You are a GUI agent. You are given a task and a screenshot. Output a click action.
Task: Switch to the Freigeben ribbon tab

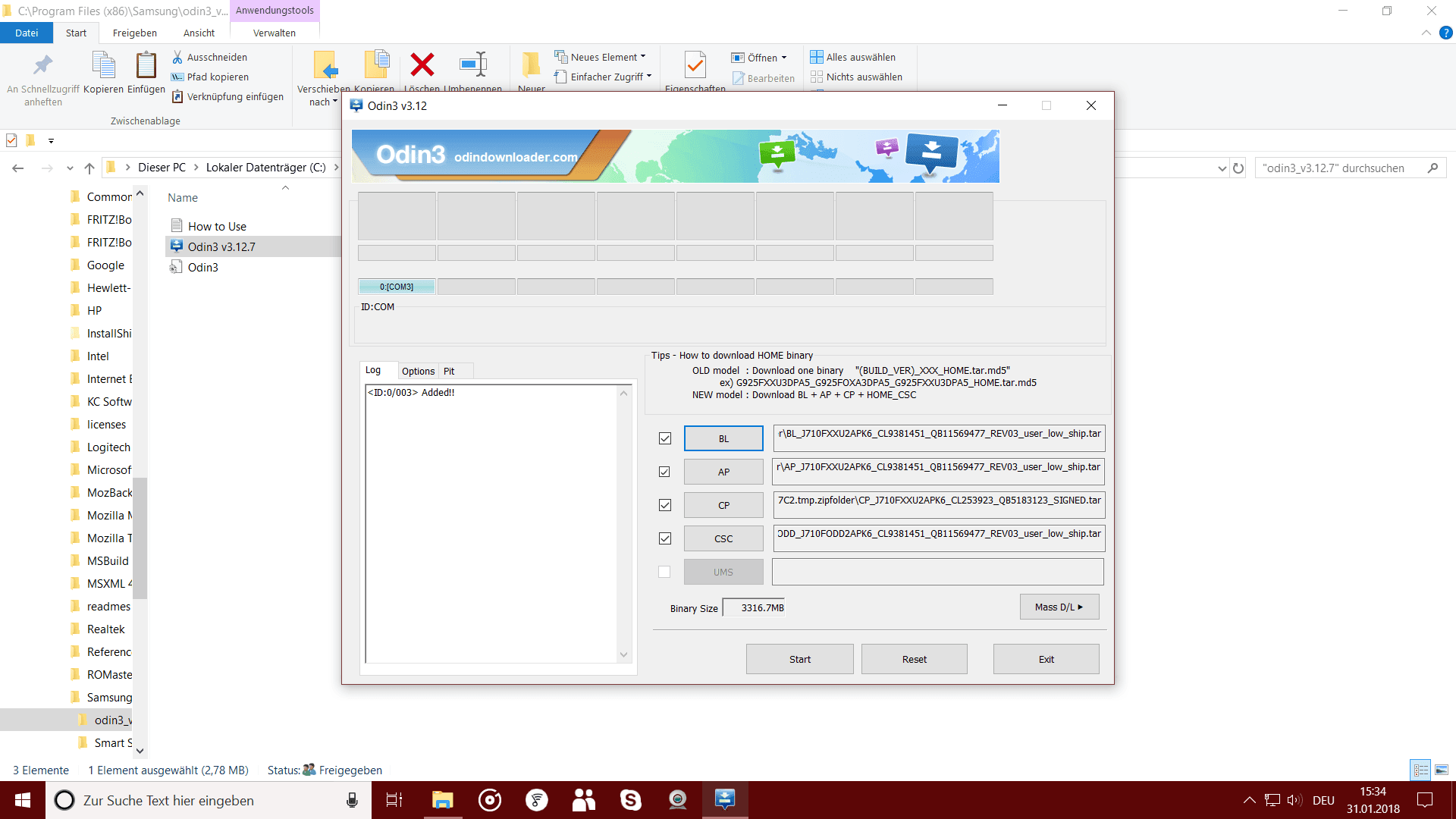pyautogui.click(x=135, y=33)
